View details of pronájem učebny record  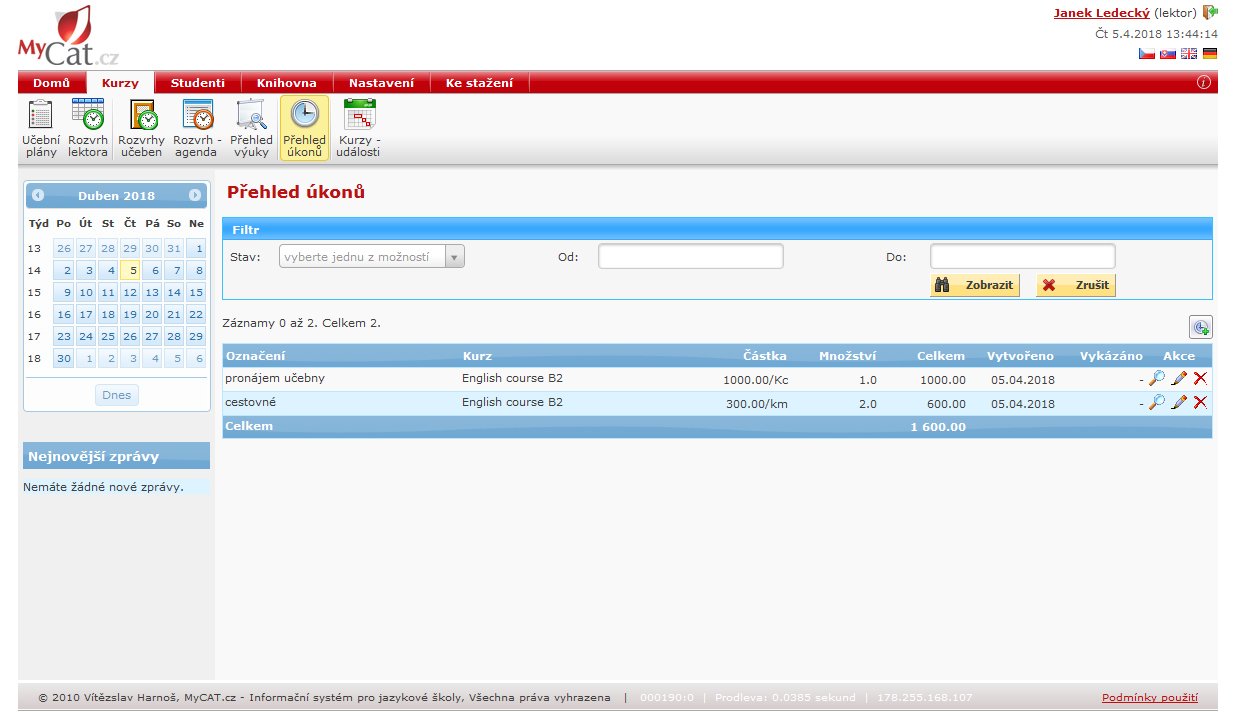click(x=1157, y=378)
